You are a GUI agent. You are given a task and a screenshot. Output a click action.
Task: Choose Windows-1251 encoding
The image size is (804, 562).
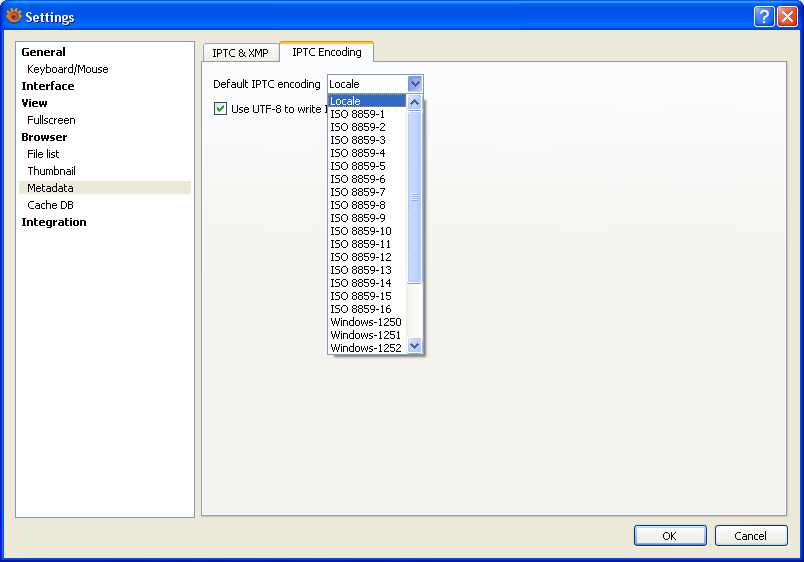[367, 335]
